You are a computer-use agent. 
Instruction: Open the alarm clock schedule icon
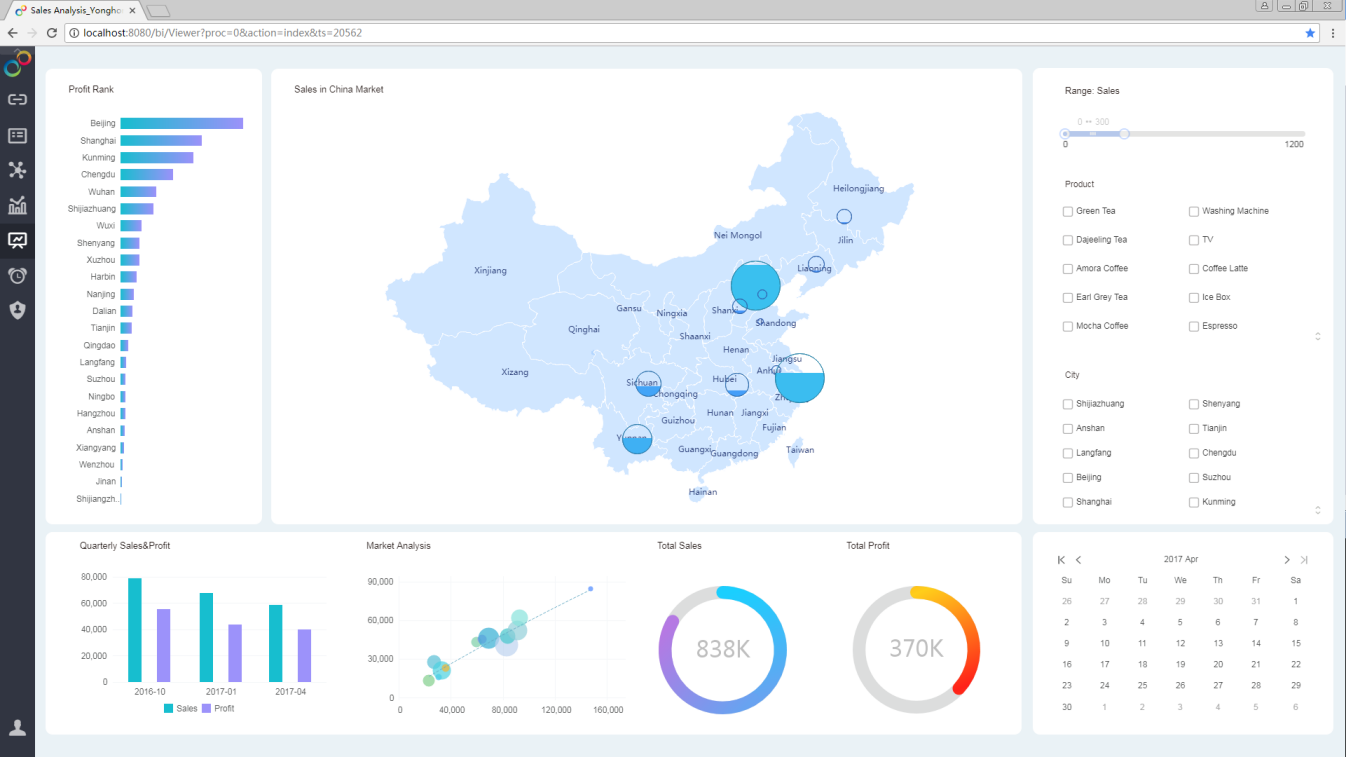click(17, 275)
